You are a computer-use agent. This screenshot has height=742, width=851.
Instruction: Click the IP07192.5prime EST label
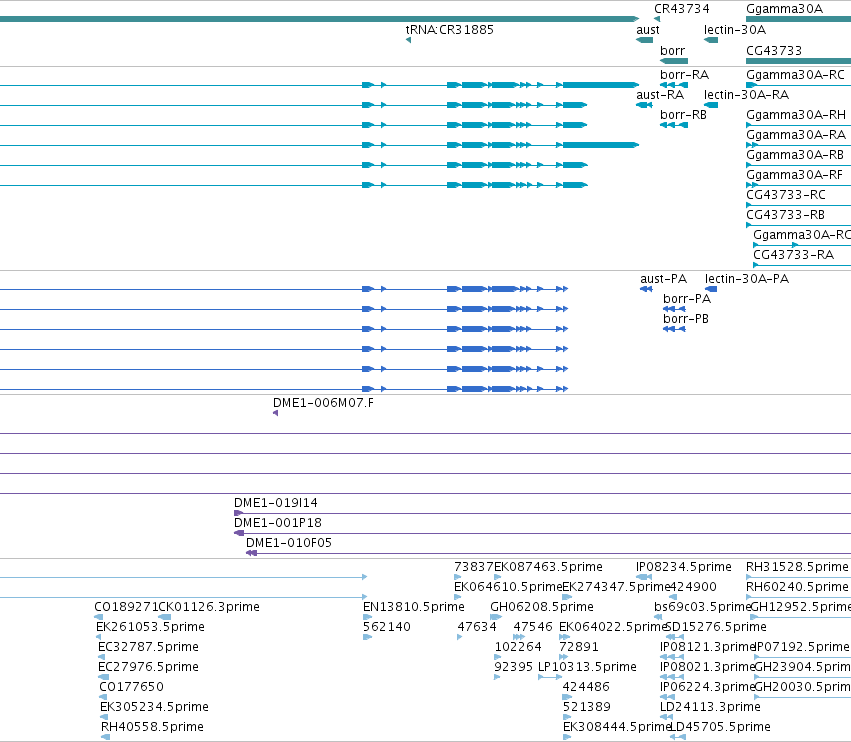coord(802,646)
